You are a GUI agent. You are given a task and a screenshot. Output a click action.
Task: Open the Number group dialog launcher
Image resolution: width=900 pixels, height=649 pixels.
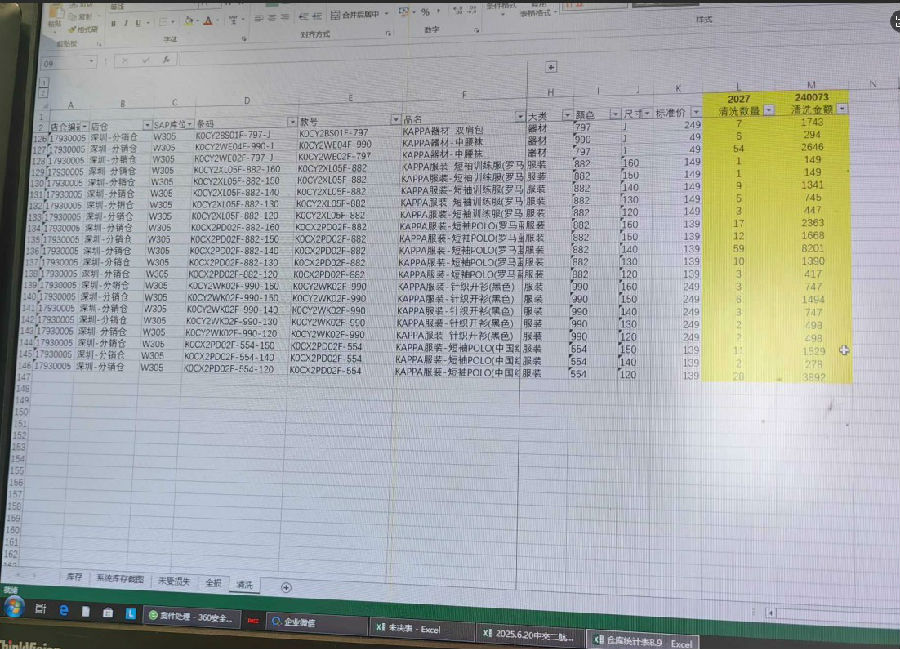pos(476,30)
